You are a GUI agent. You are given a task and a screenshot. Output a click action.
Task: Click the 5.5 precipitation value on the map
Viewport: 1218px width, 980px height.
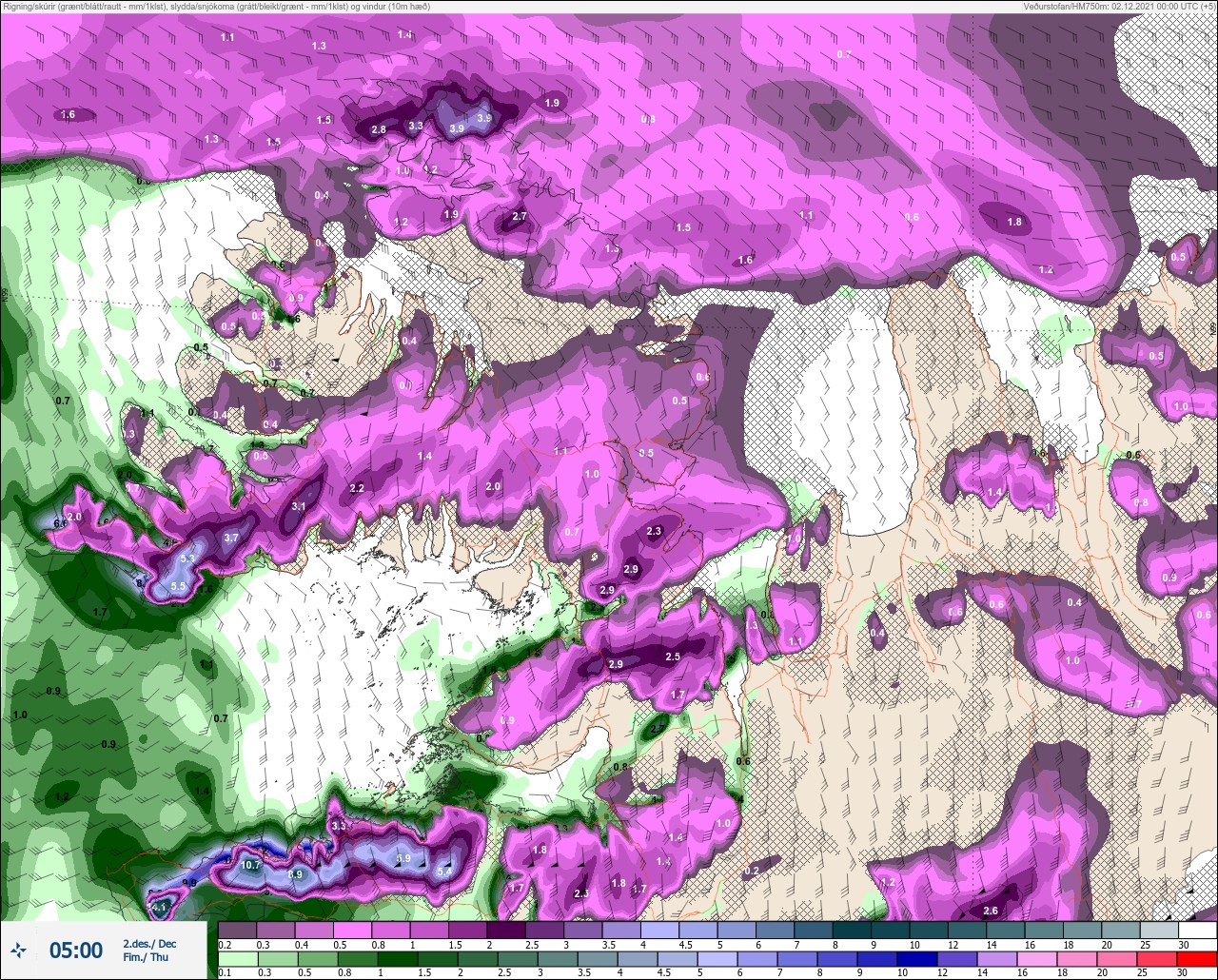tap(178, 587)
